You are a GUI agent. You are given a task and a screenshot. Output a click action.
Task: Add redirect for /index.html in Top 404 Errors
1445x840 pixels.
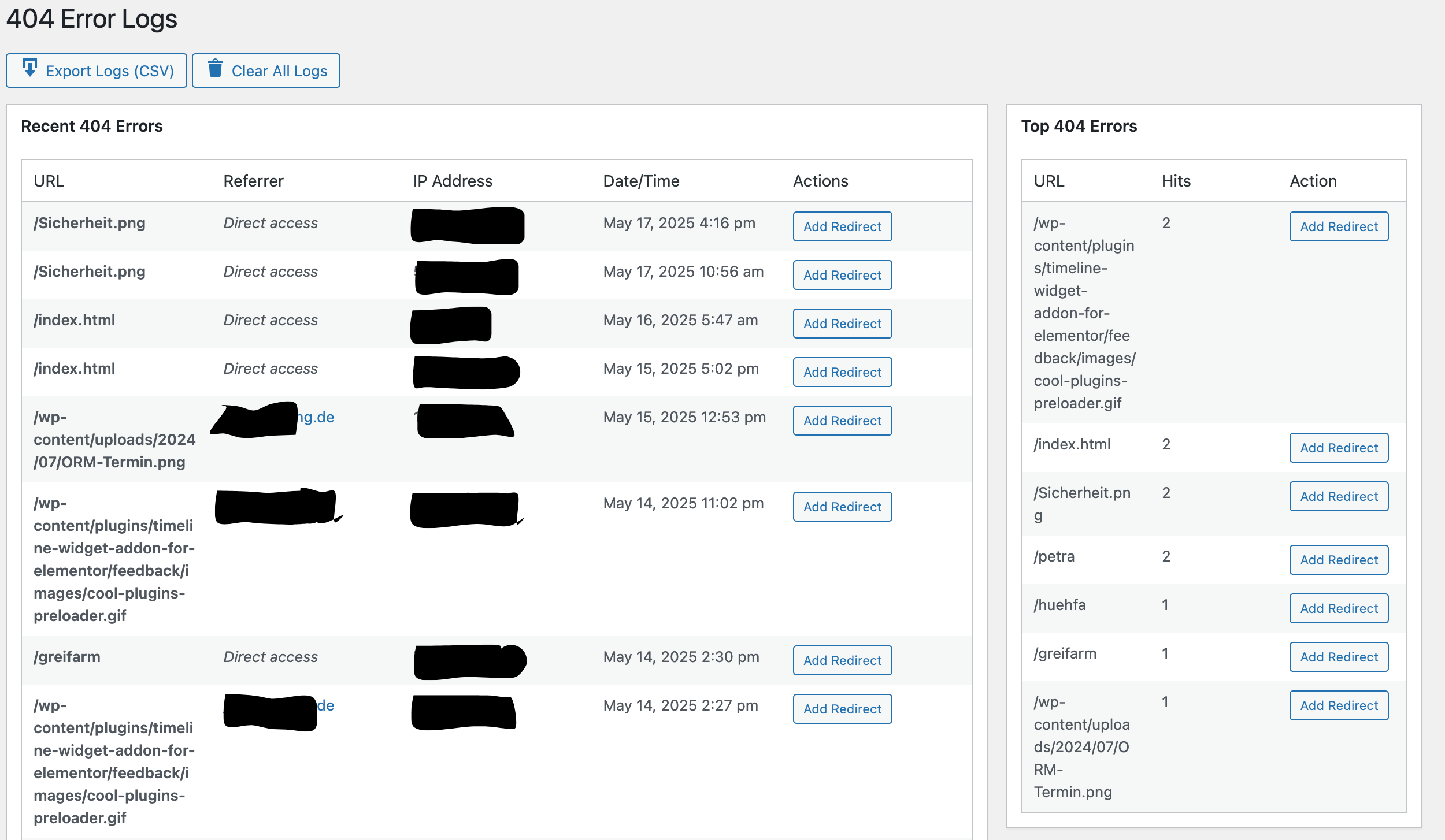pyautogui.click(x=1339, y=448)
